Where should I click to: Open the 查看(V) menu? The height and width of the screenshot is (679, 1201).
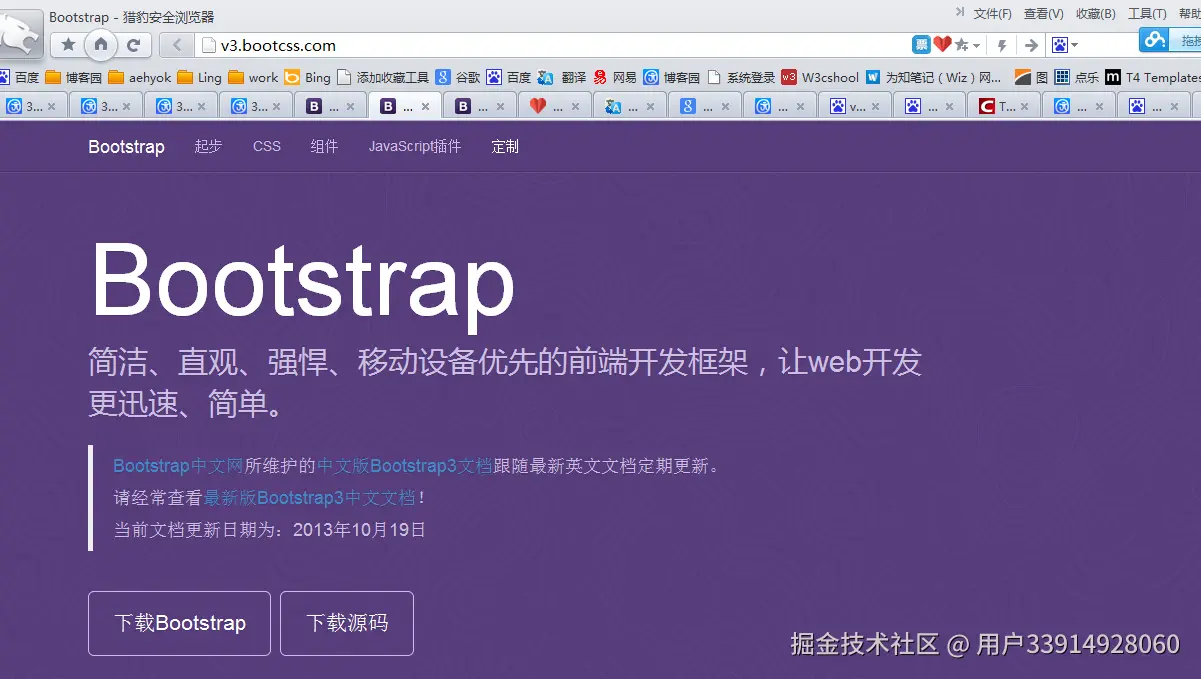pos(1044,14)
